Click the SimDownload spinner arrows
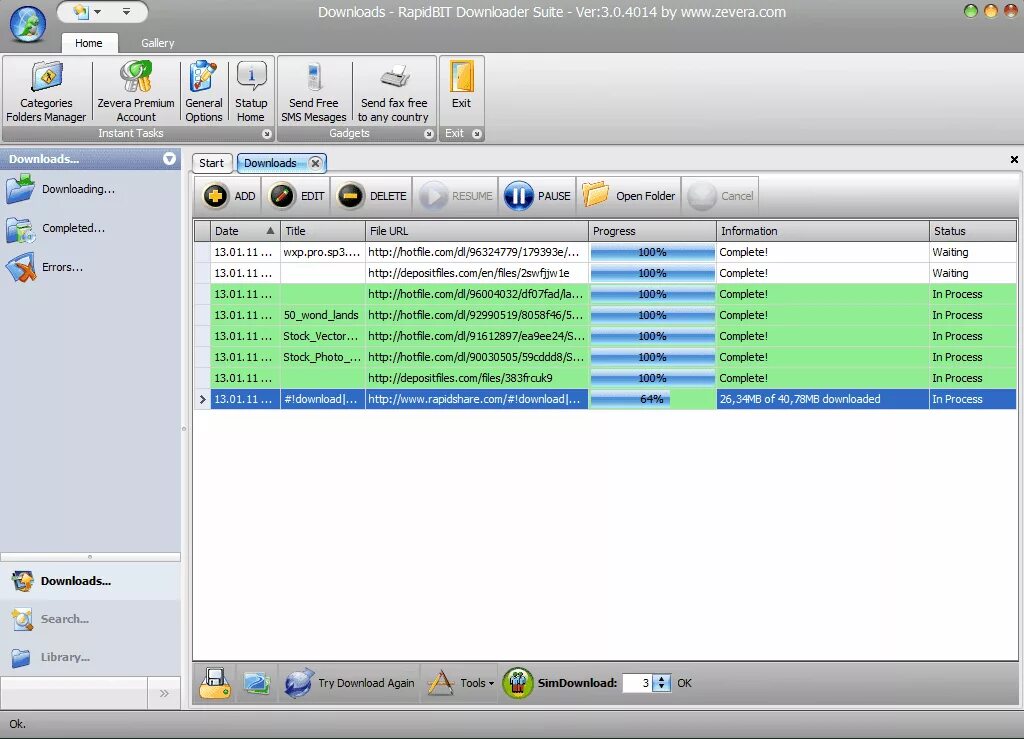This screenshot has width=1024, height=739. [x=662, y=684]
